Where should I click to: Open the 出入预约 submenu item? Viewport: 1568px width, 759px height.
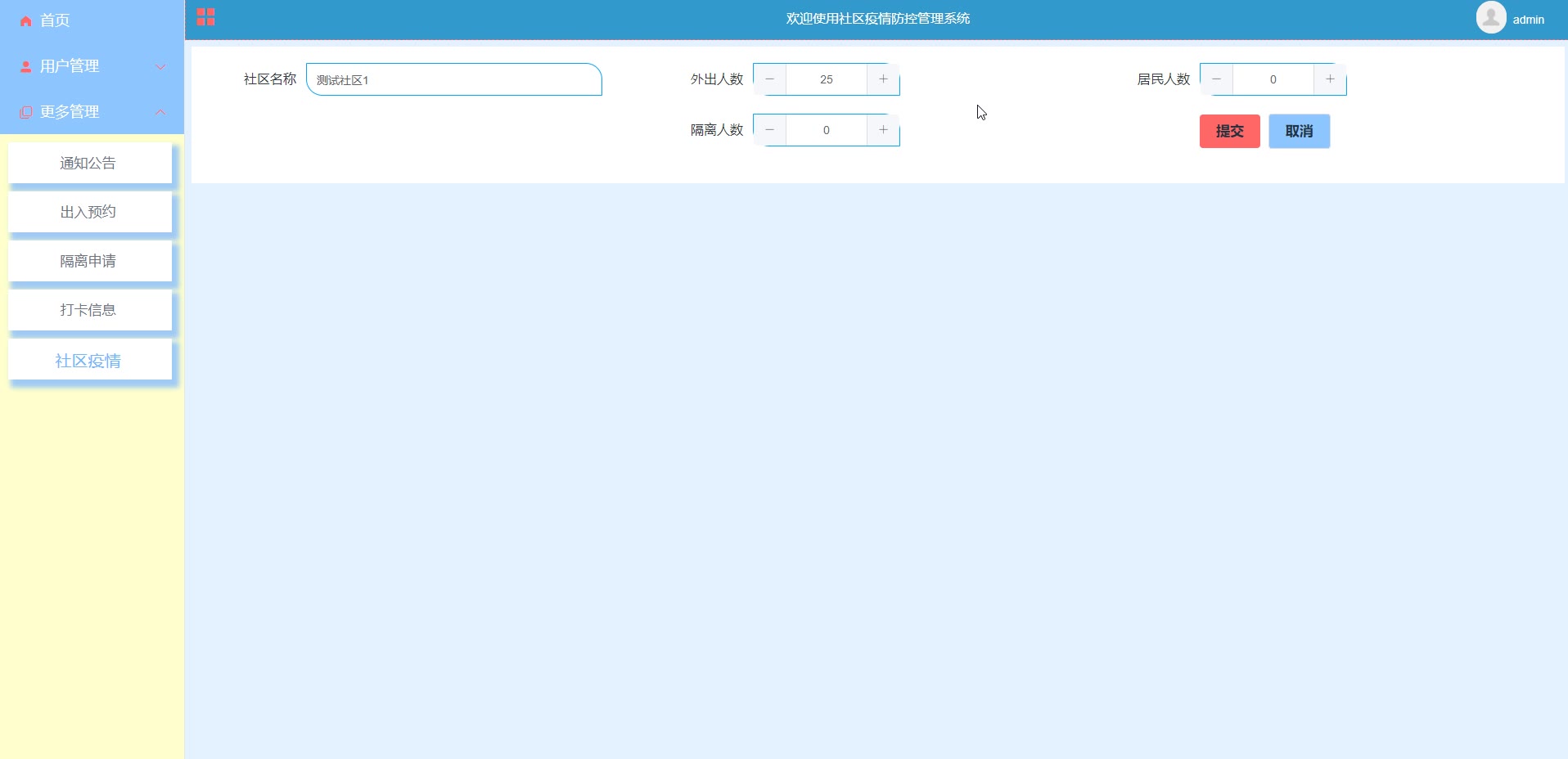(90, 212)
